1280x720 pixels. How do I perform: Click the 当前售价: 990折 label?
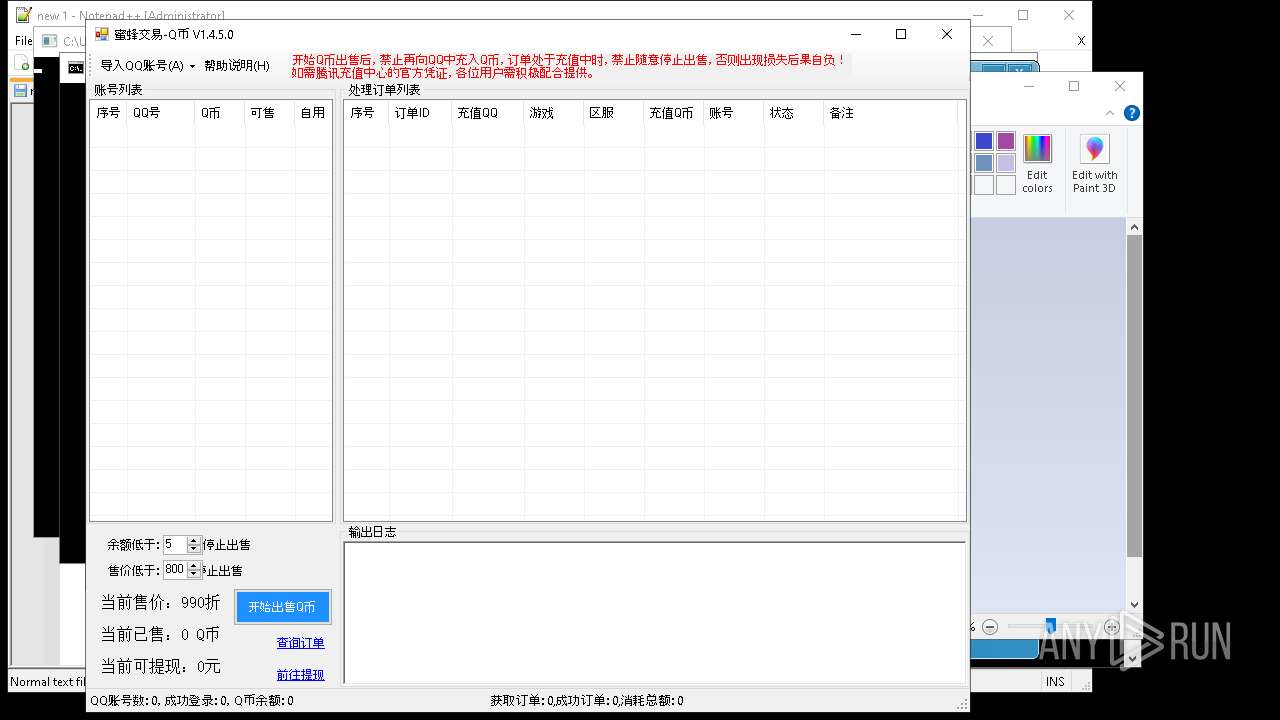pyautogui.click(x=160, y=603)
